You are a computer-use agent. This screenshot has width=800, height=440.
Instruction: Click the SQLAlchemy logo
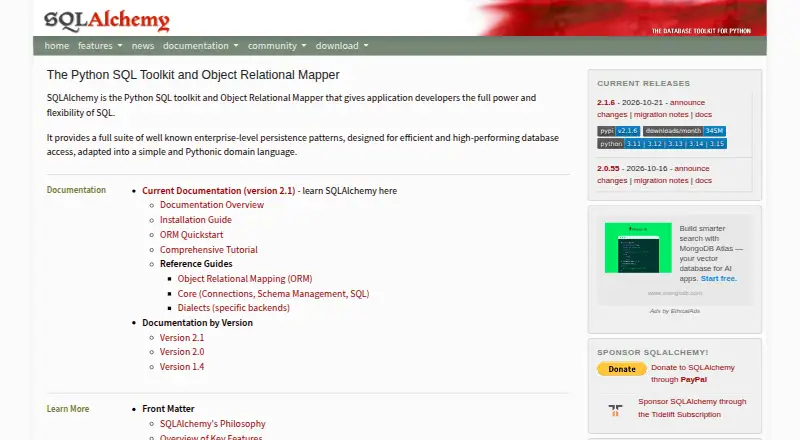pyautogui.click(x=107, y=20)
